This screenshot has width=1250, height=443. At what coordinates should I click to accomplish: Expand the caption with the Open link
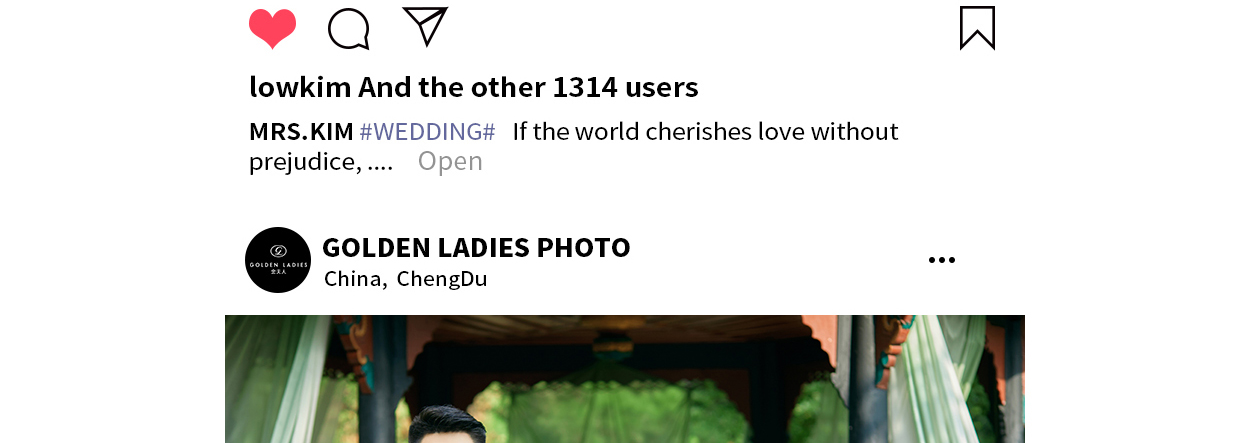pos(450,161)
